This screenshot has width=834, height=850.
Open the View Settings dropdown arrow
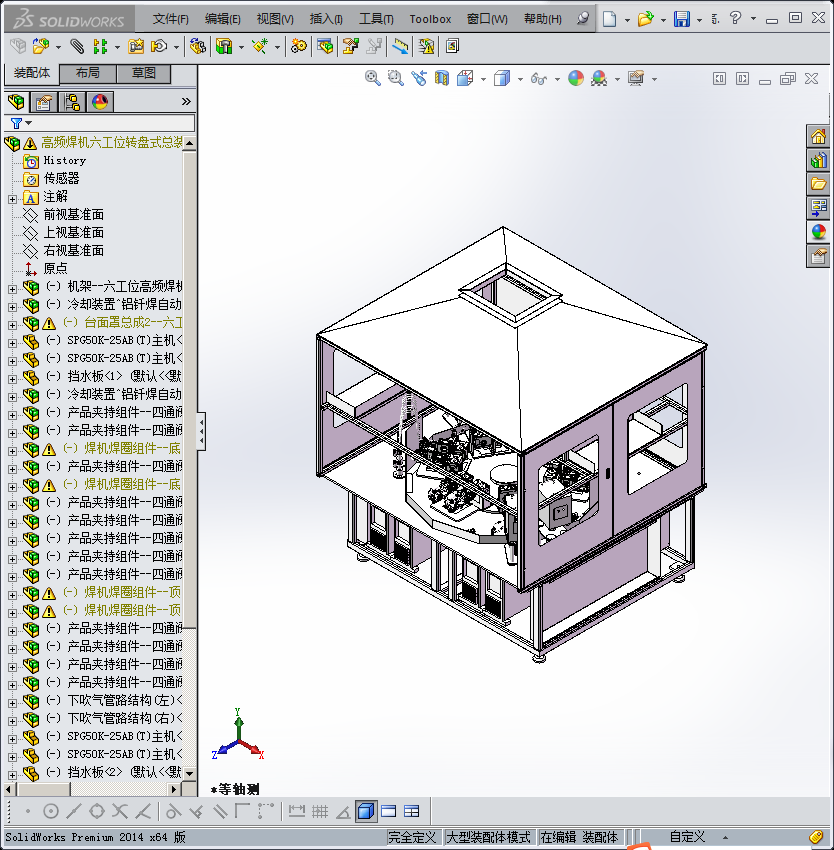tap(655, 80)
